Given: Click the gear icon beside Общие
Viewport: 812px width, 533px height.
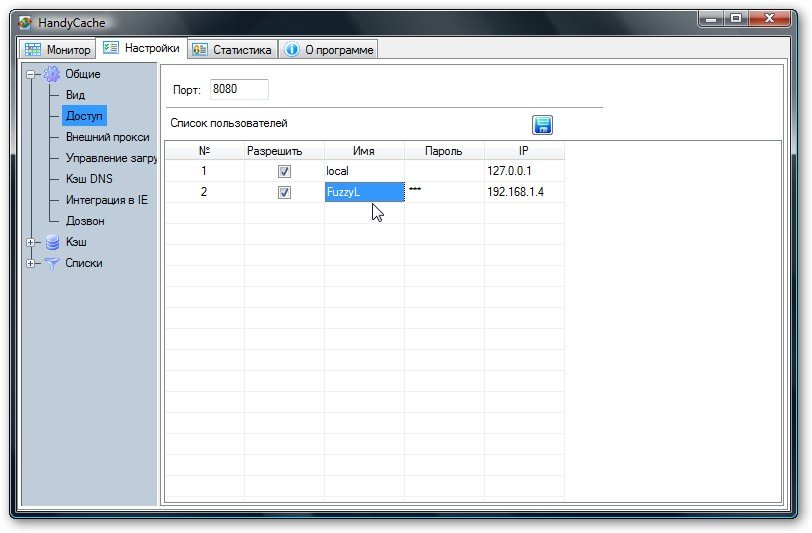Looking at the screenshot, I should tap(52, 74).
